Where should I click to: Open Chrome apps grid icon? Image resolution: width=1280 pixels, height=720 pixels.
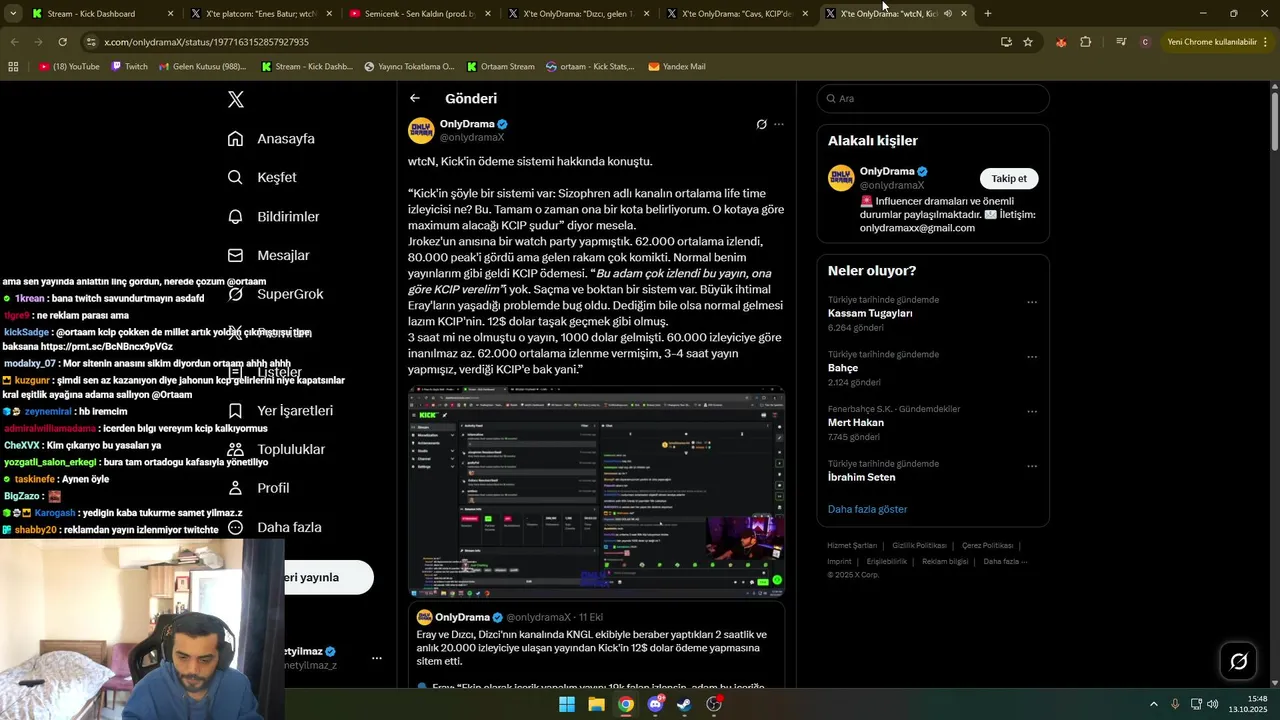coord(13,67)
